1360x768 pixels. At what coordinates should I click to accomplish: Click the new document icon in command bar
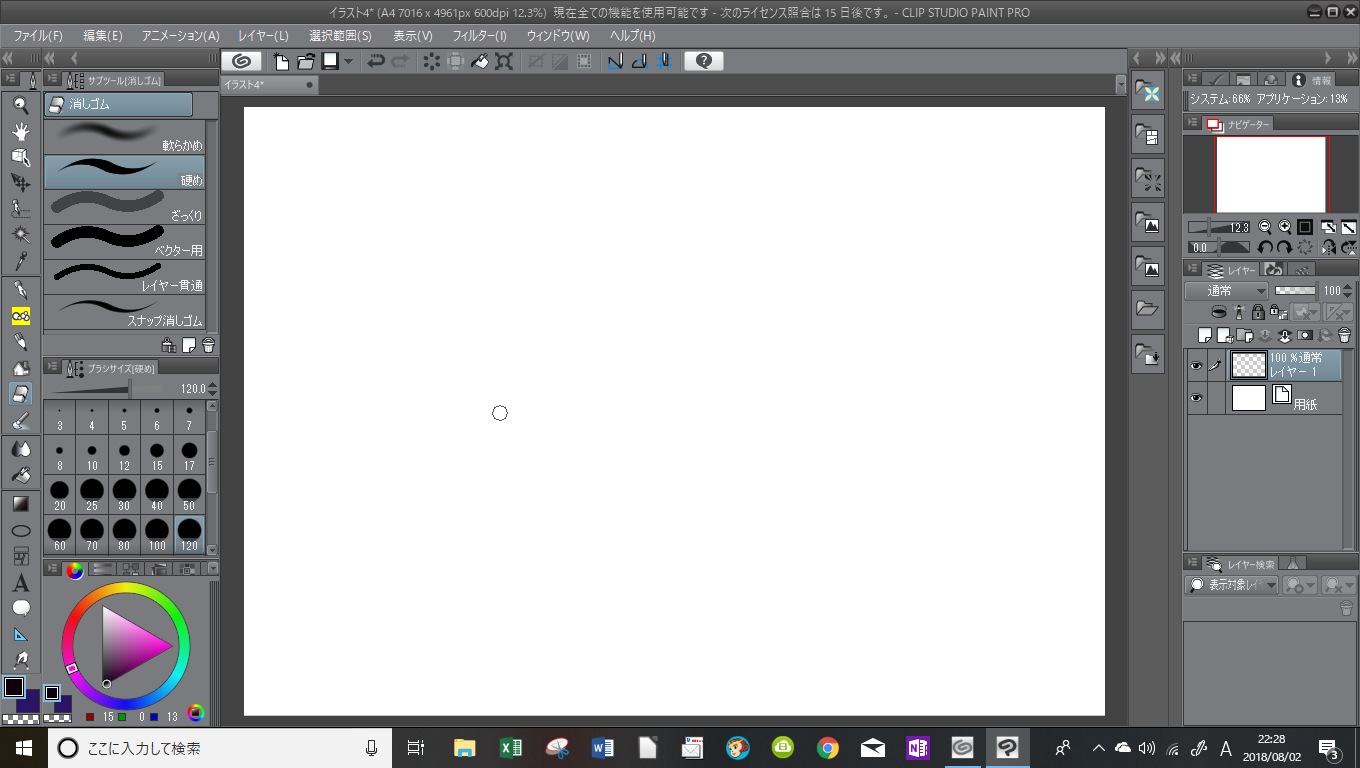click(x=282, y=61)
